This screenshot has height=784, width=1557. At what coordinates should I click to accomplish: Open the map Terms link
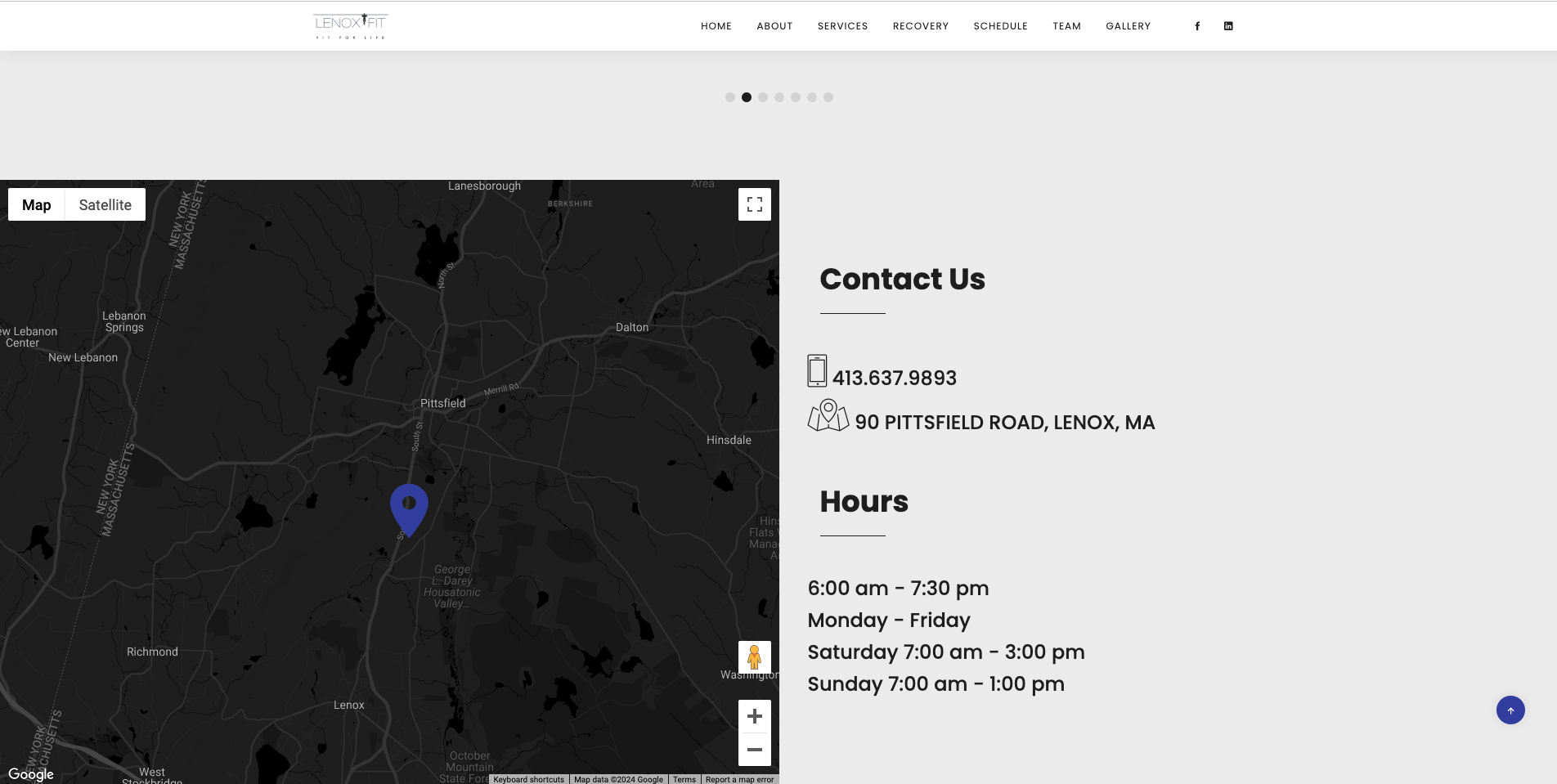(684, 779)
